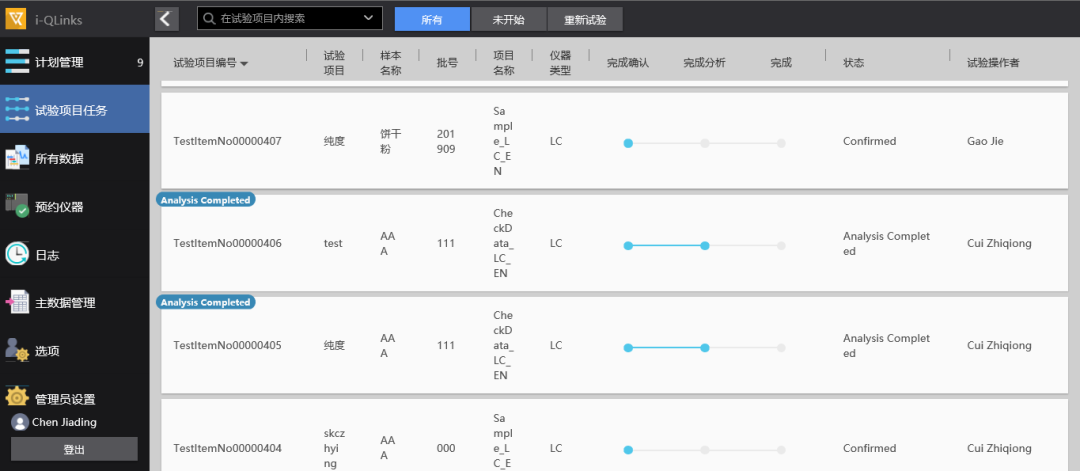Click batch 000 in row 404

(x=446, y=448)
